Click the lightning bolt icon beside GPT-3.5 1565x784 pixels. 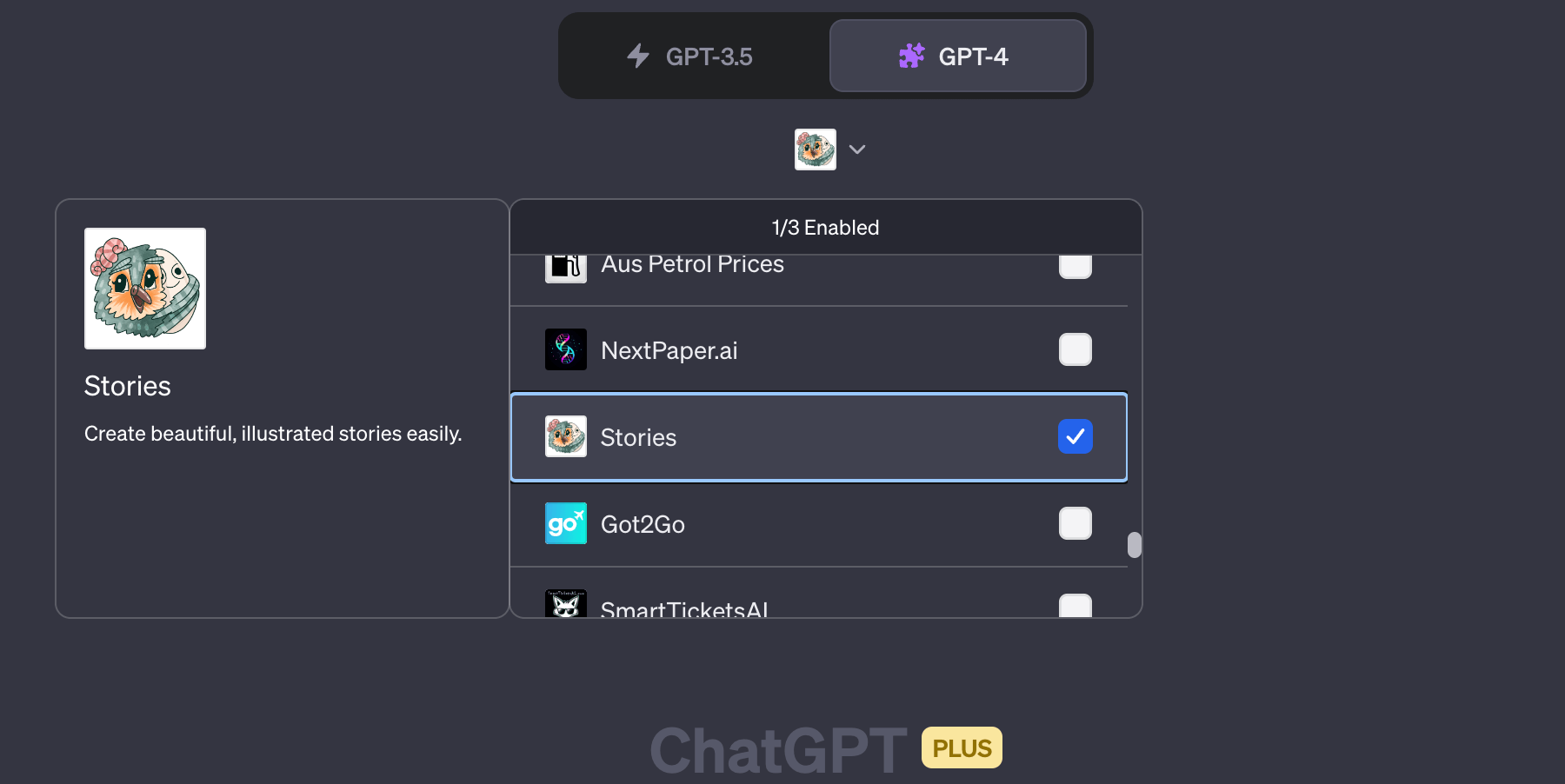637,56
